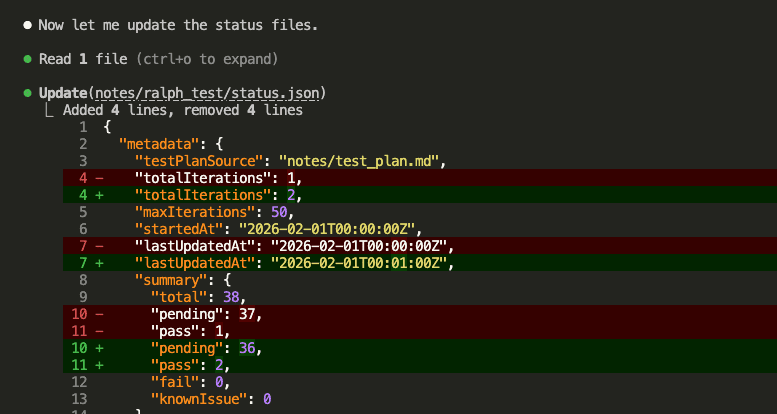Click the white bullet beside 'Now let me update'
Screen dimensions: 777x414
[28, 25]
